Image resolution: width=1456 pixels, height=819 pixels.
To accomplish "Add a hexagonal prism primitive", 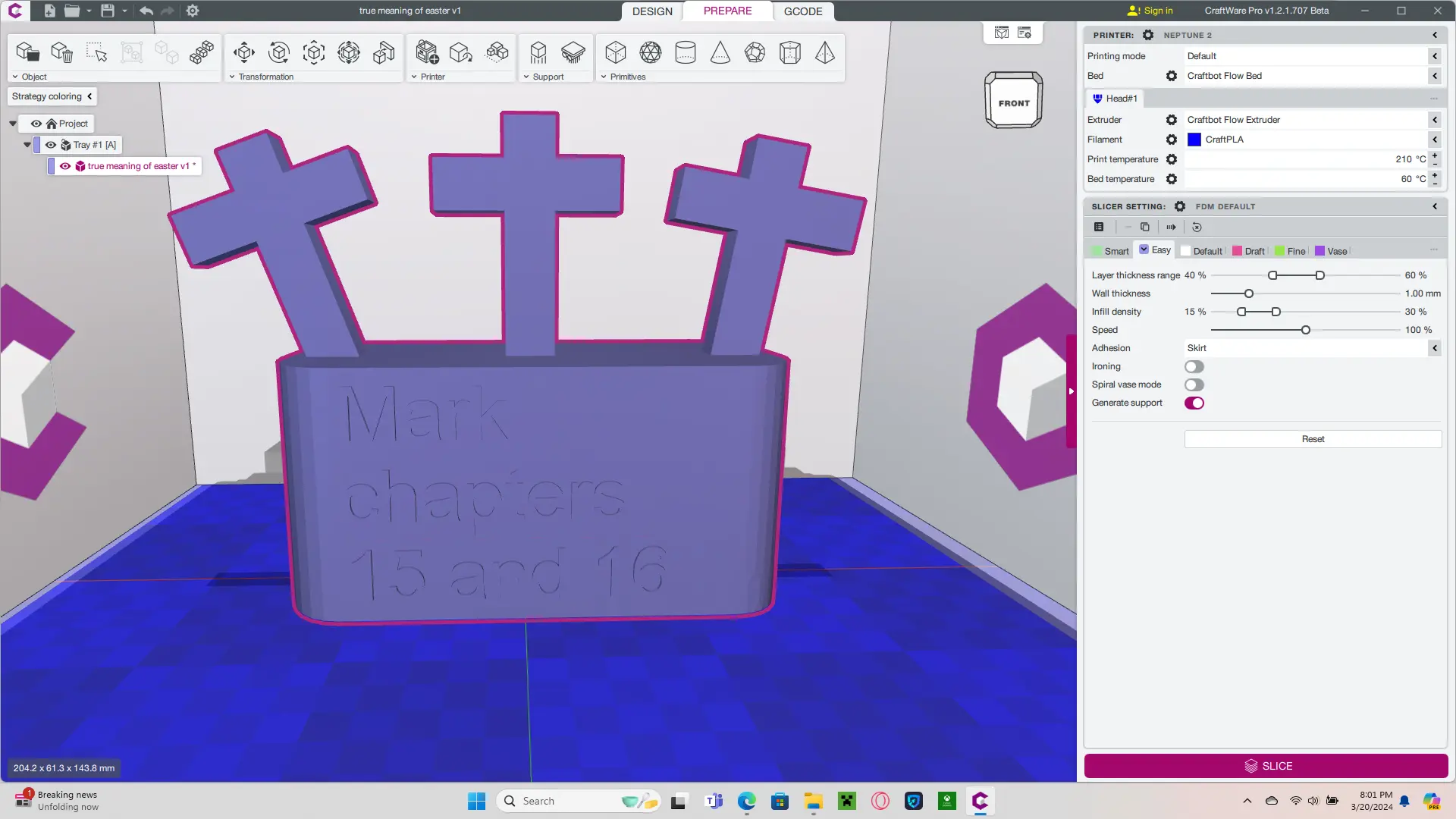I will [790, 52].
